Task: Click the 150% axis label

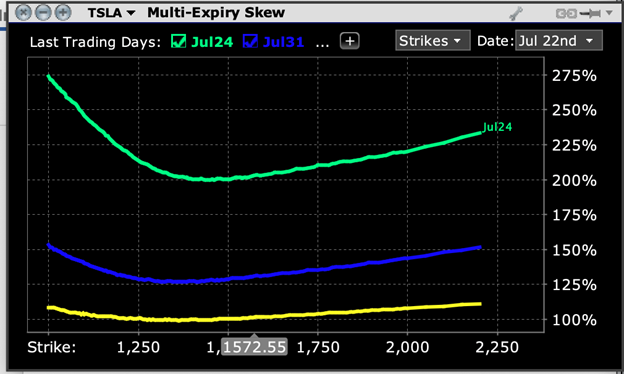Action: [574, 250]
